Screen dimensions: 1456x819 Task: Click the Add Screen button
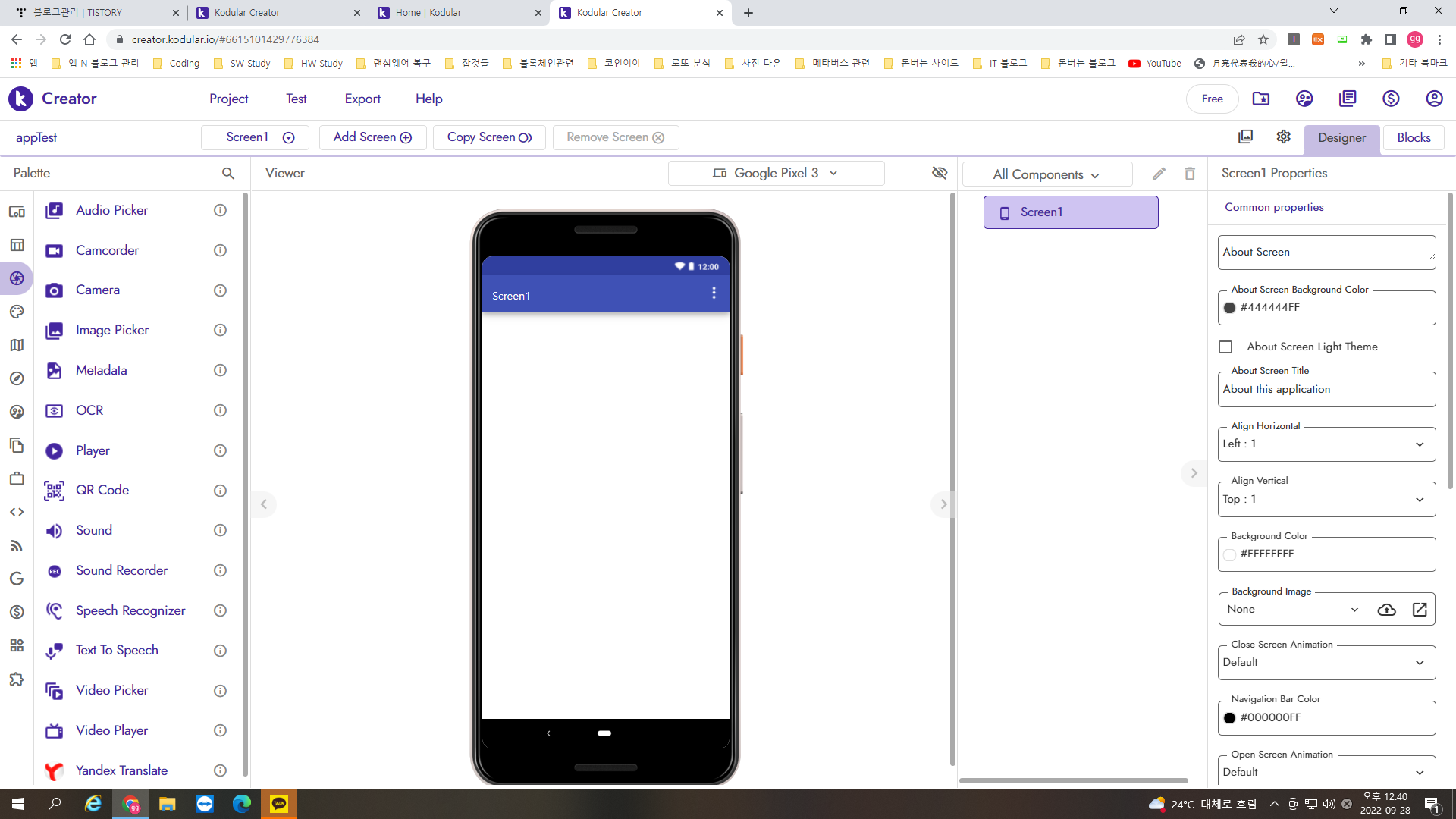point(372,137)
